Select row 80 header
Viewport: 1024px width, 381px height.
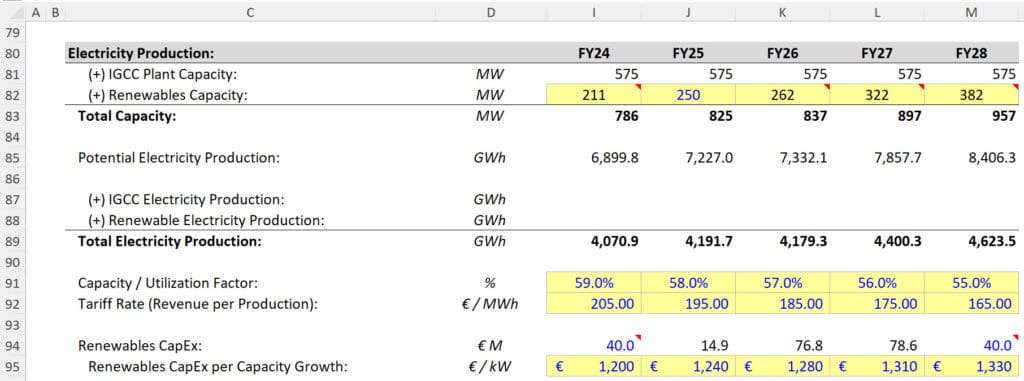click(x=13, y=54)
